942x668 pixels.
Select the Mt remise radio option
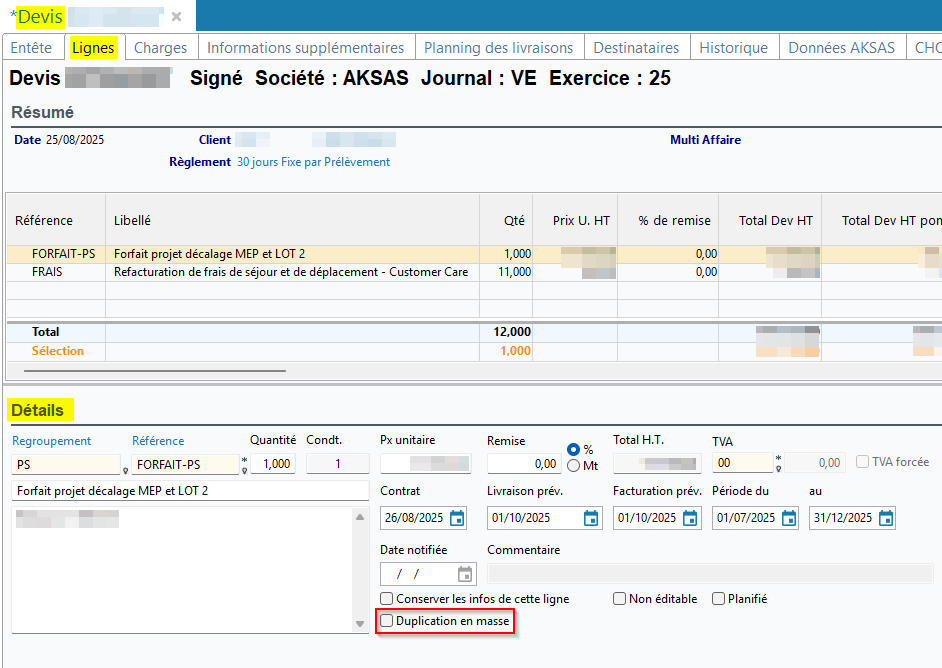click(574, 465)
